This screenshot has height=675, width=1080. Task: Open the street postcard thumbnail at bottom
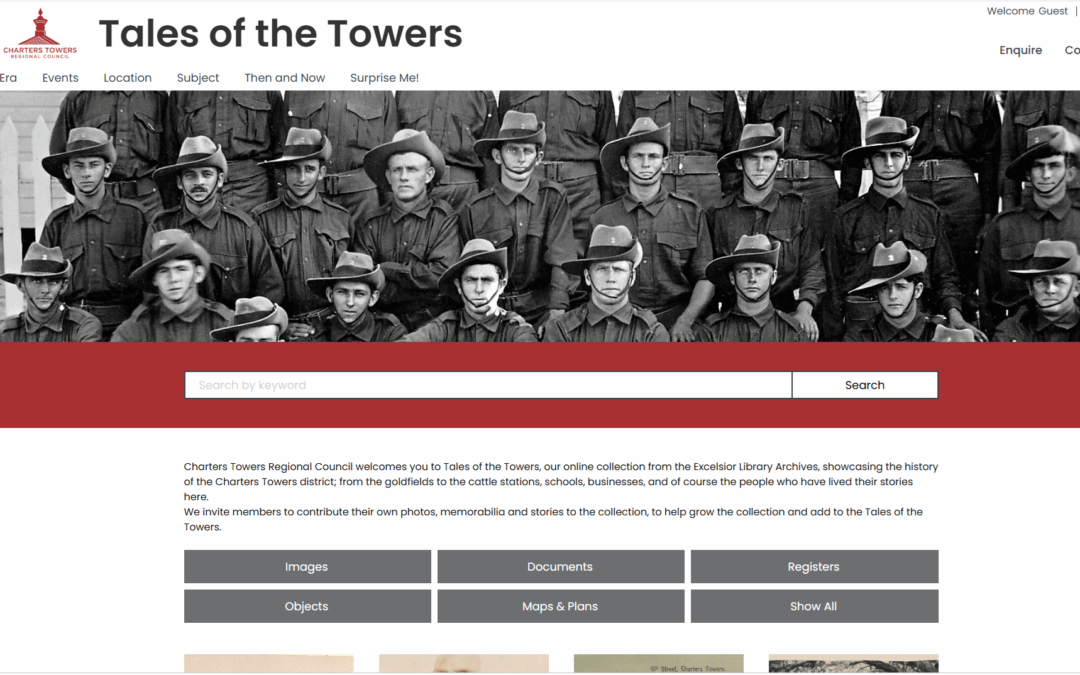pyautogui.click(x=658, y=663)
